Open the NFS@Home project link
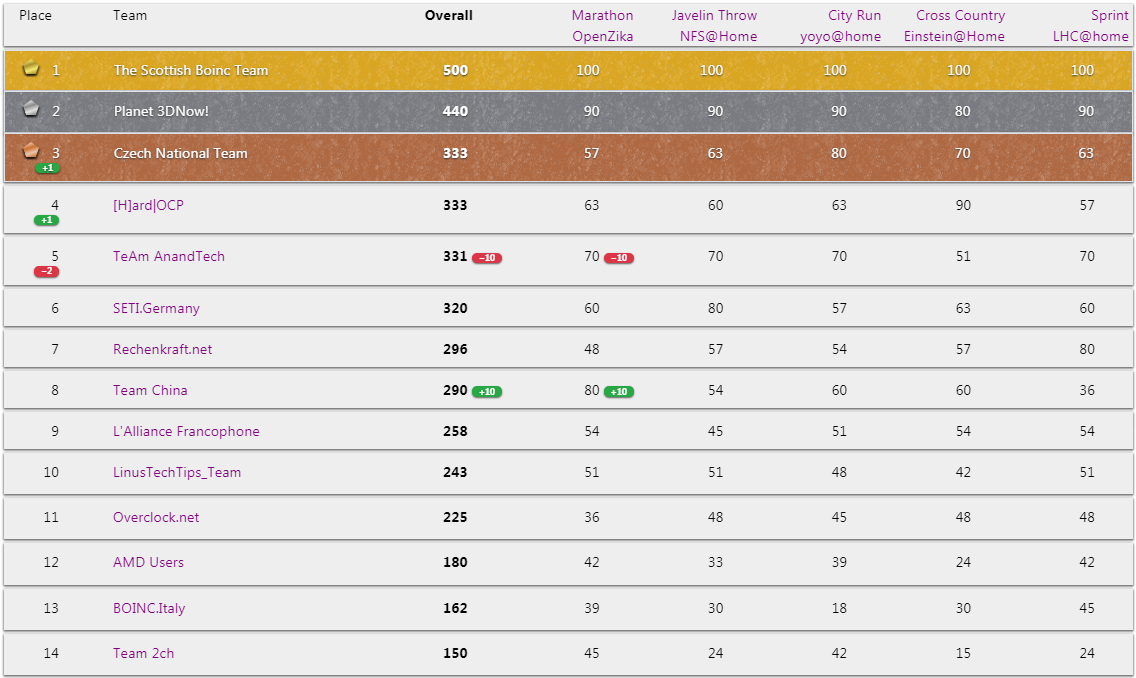Screen dimensions: 1136x678 click(719, 36)
